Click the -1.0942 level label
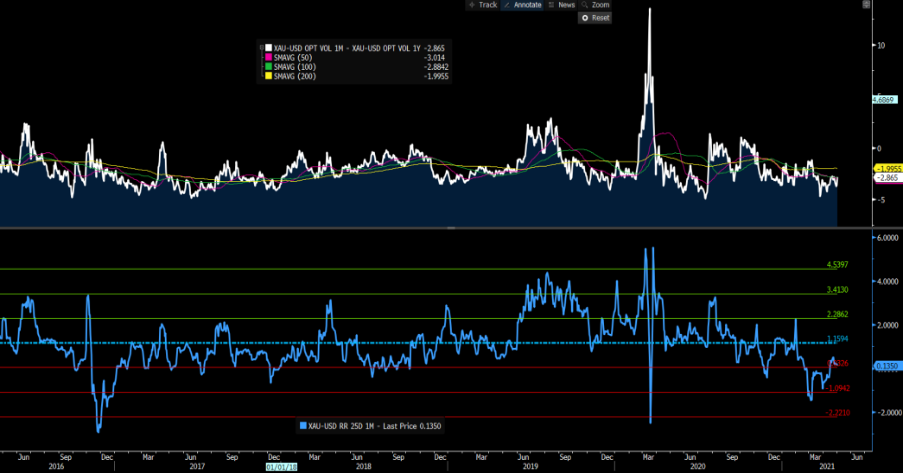Viewport: 904px width, 474px height. (837, 388)
